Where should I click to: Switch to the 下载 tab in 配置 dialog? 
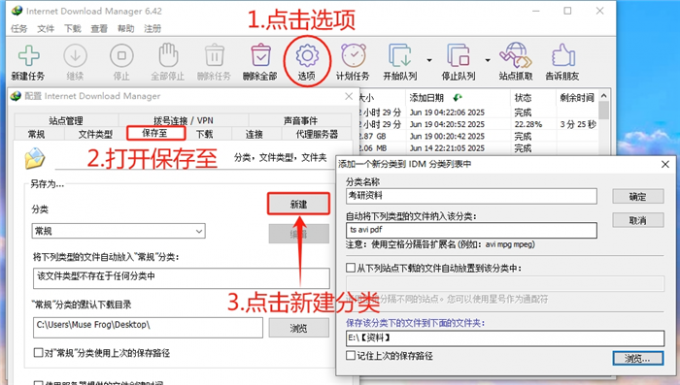pos(204,134)
